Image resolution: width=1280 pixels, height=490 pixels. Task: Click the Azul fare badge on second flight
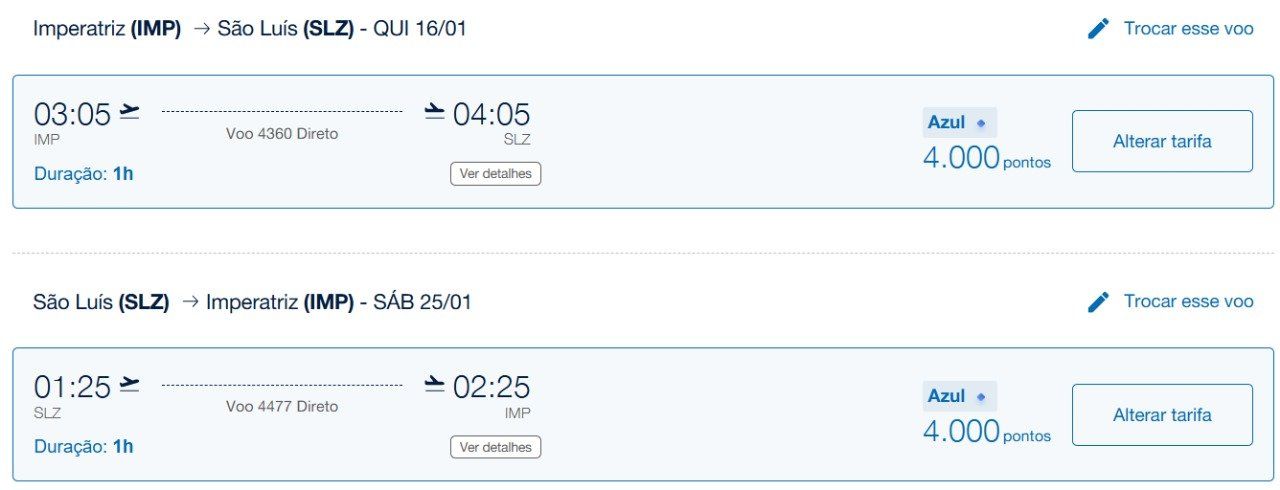click(x=959, y=397)
